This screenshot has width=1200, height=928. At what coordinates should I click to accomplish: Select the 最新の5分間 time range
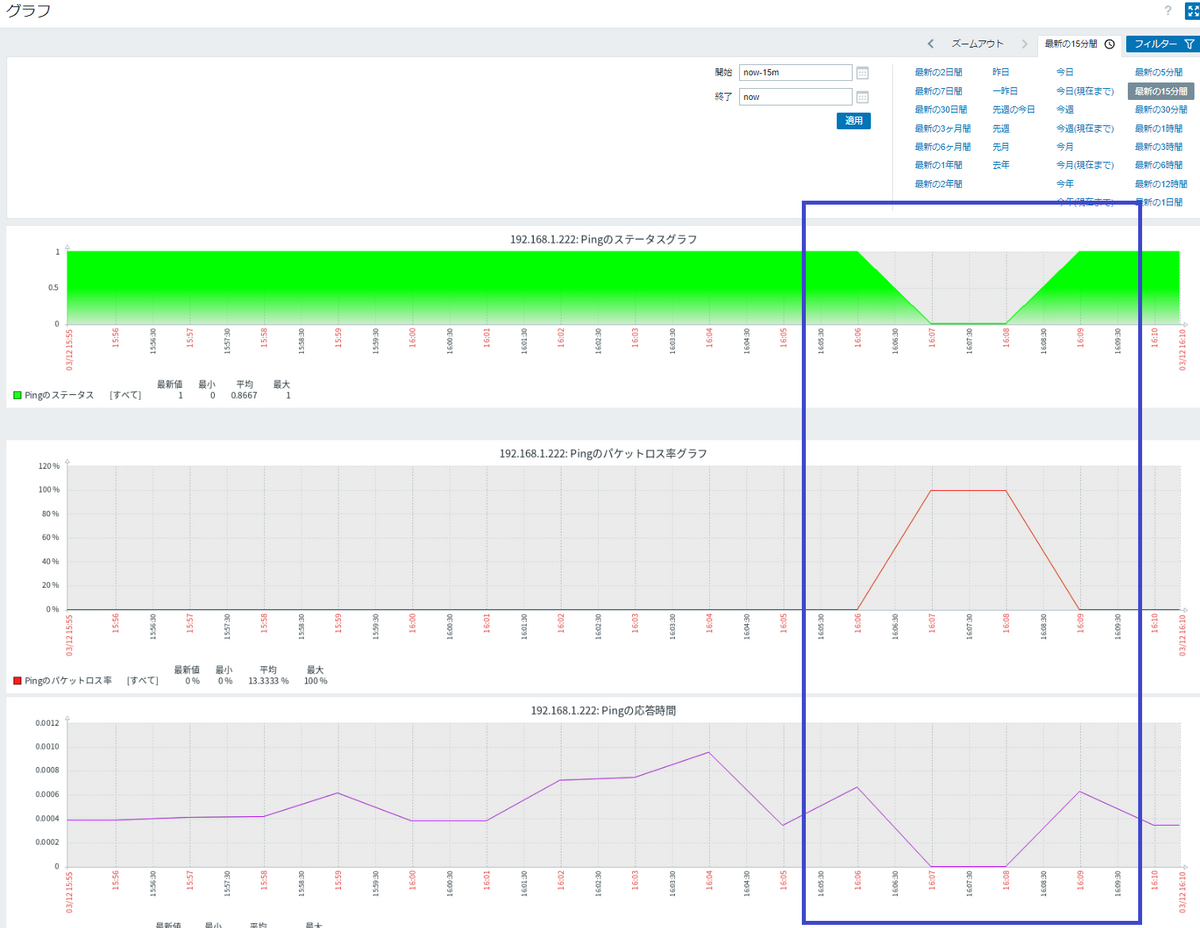(x=1160, y=72)
